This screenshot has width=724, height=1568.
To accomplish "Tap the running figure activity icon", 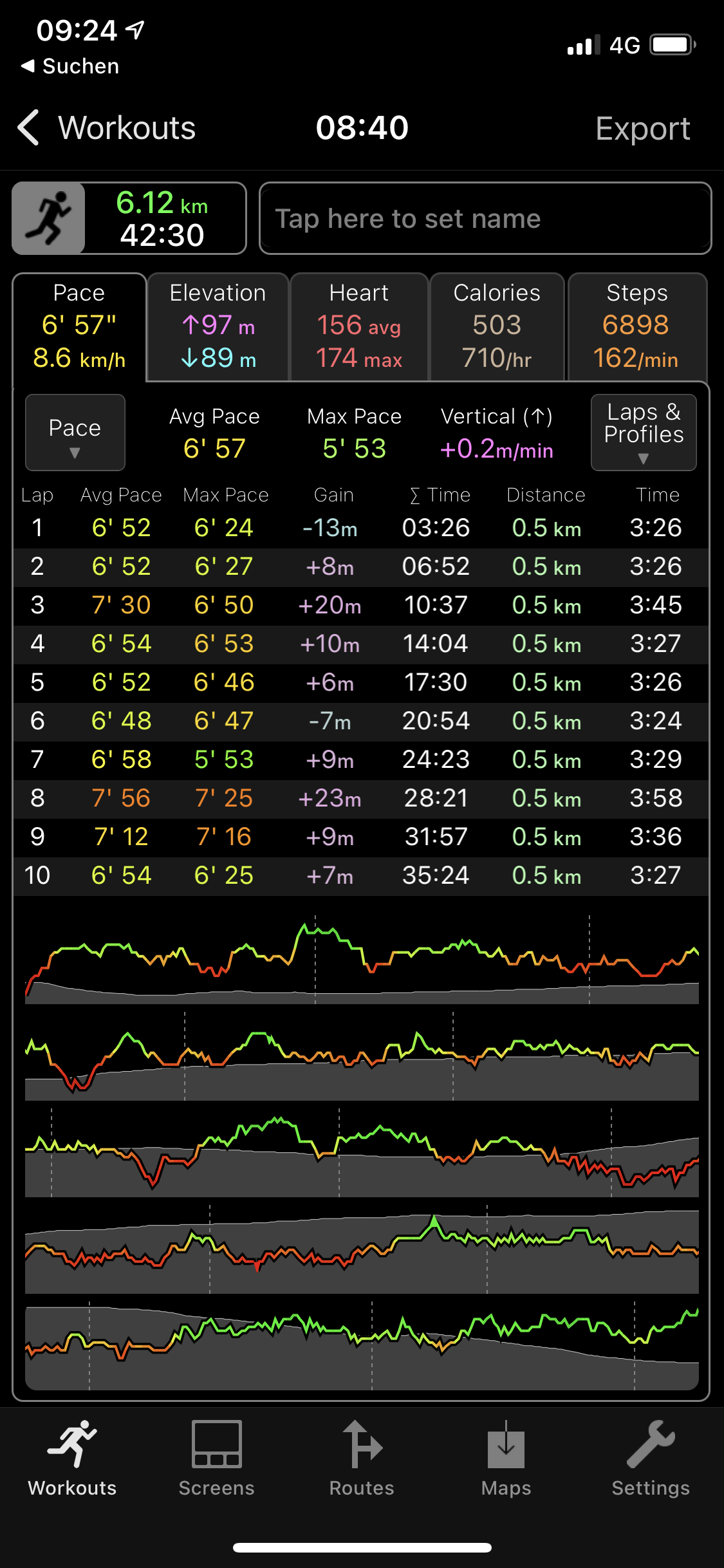I will pos(49,218).
